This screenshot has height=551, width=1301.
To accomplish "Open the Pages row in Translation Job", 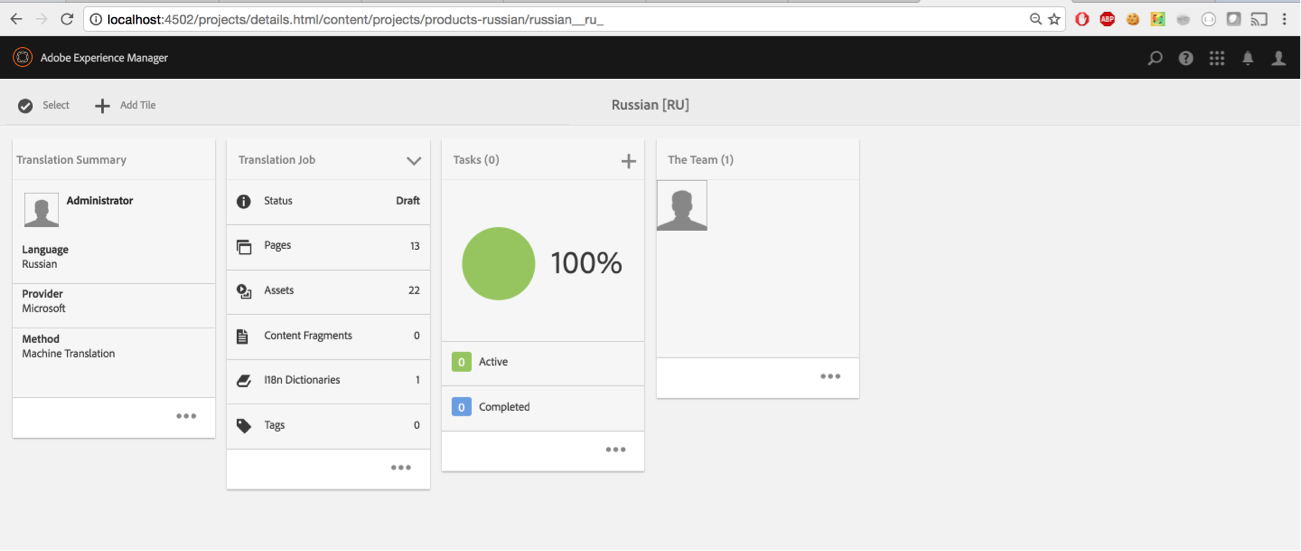I will pos(328,246).
